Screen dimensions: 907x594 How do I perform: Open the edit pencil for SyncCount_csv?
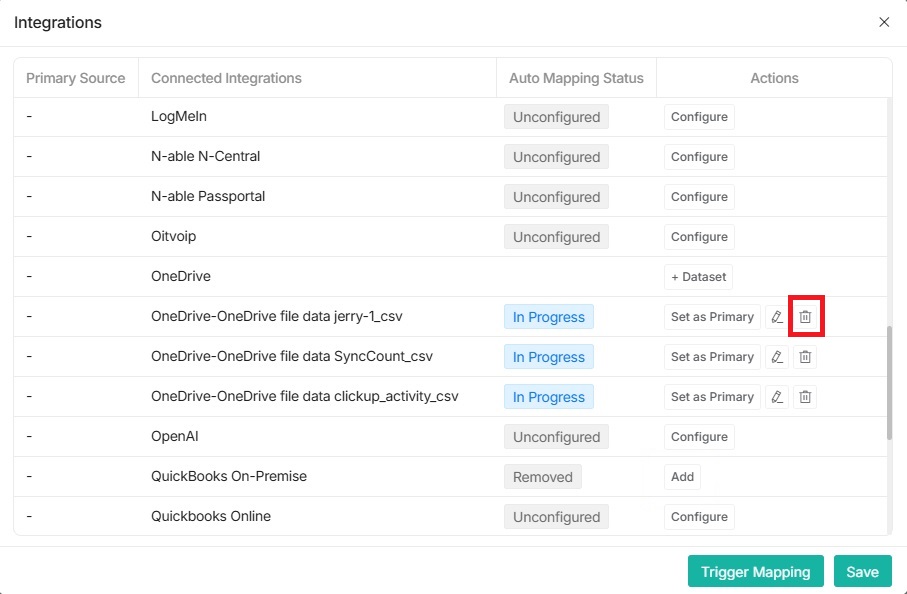pyautogui.click(x=777, y=356)
